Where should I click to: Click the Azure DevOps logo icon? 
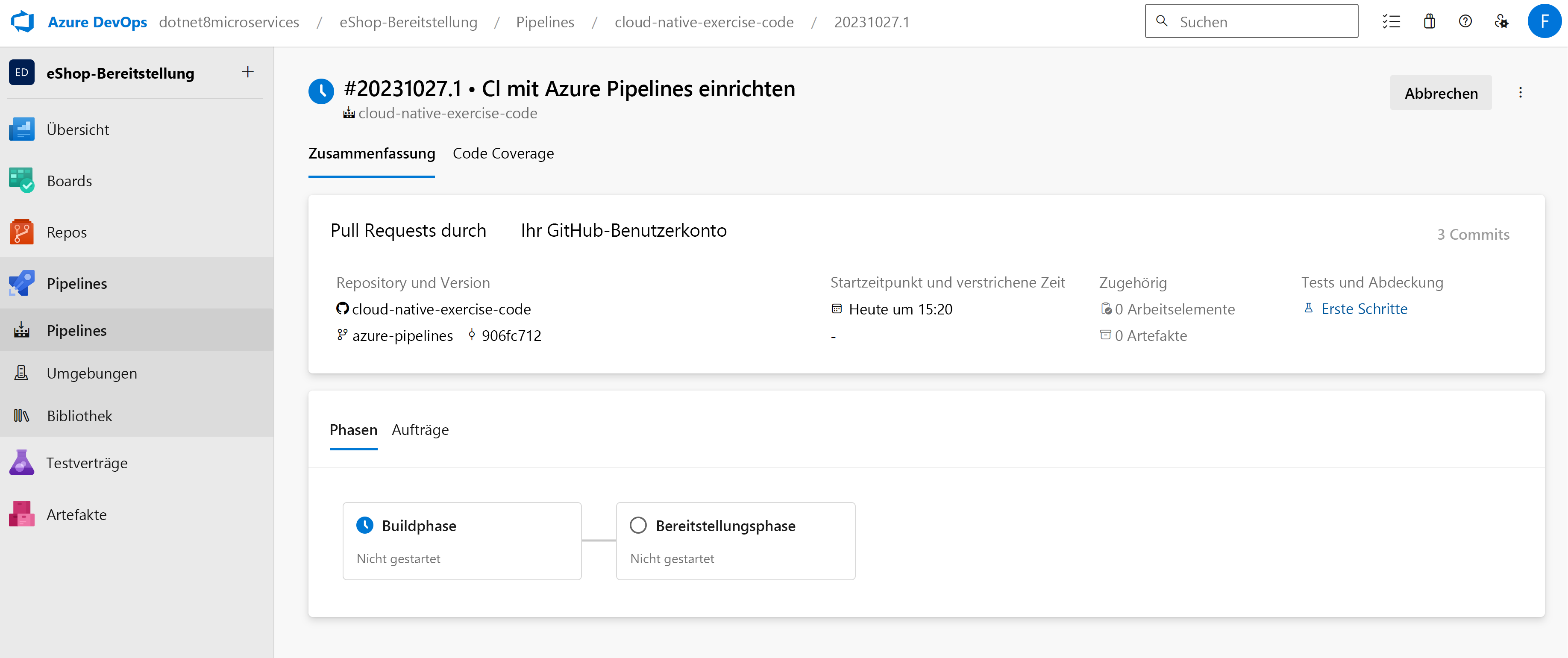(x=23, y=22)
